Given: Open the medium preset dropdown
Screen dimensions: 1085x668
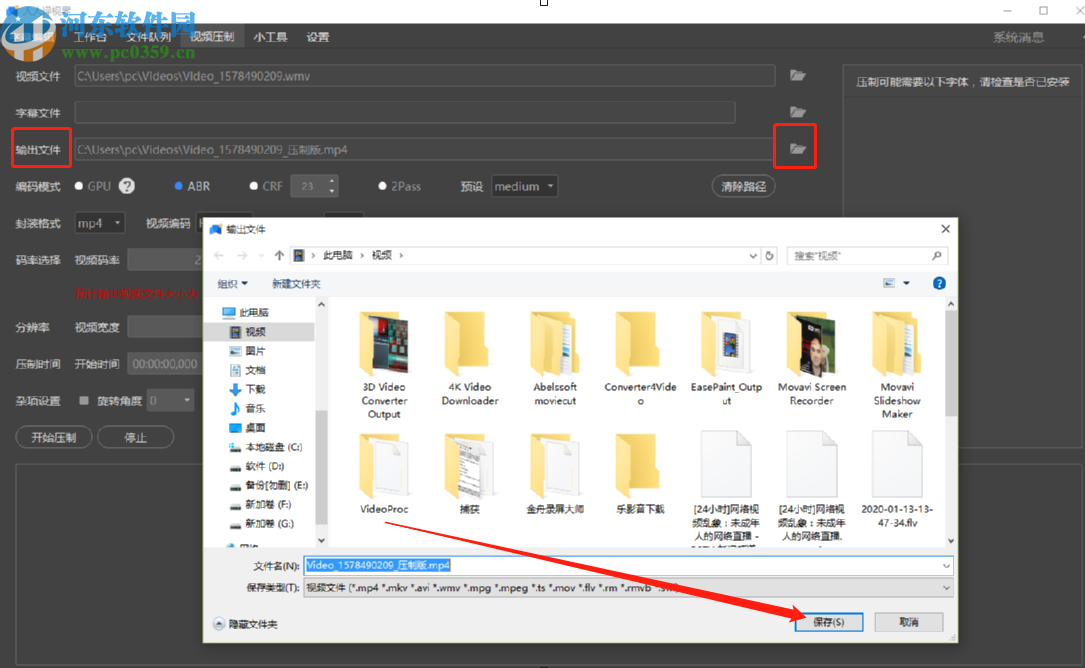Looking at the screenshot, I should [525, 186].
